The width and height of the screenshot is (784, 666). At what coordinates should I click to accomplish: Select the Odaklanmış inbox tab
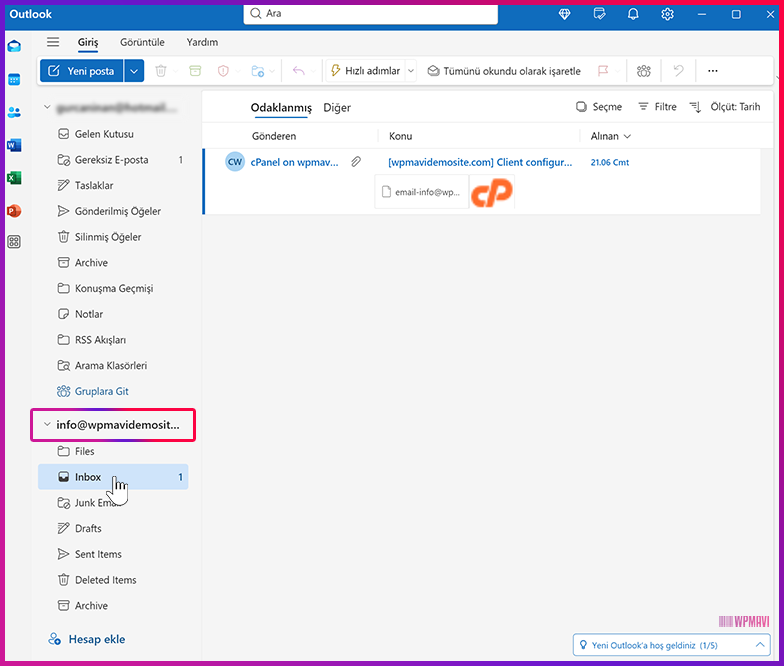[281, 108]
